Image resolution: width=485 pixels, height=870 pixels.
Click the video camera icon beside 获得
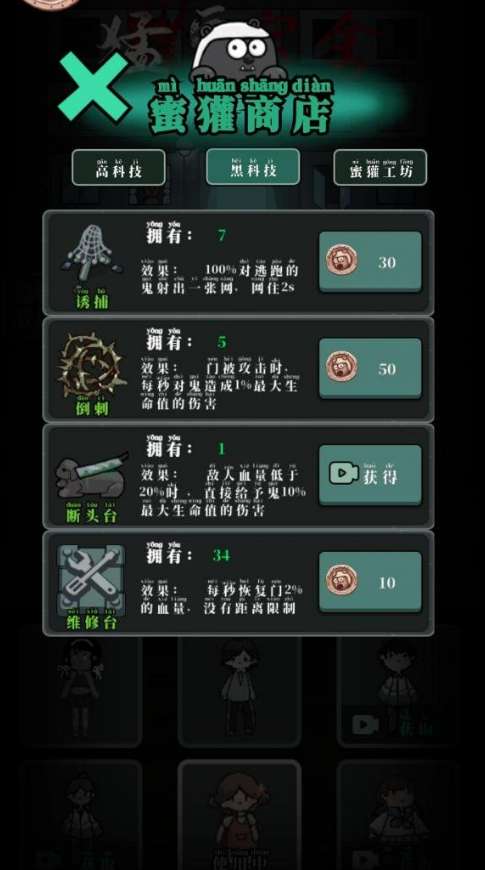tap(343, 473)
